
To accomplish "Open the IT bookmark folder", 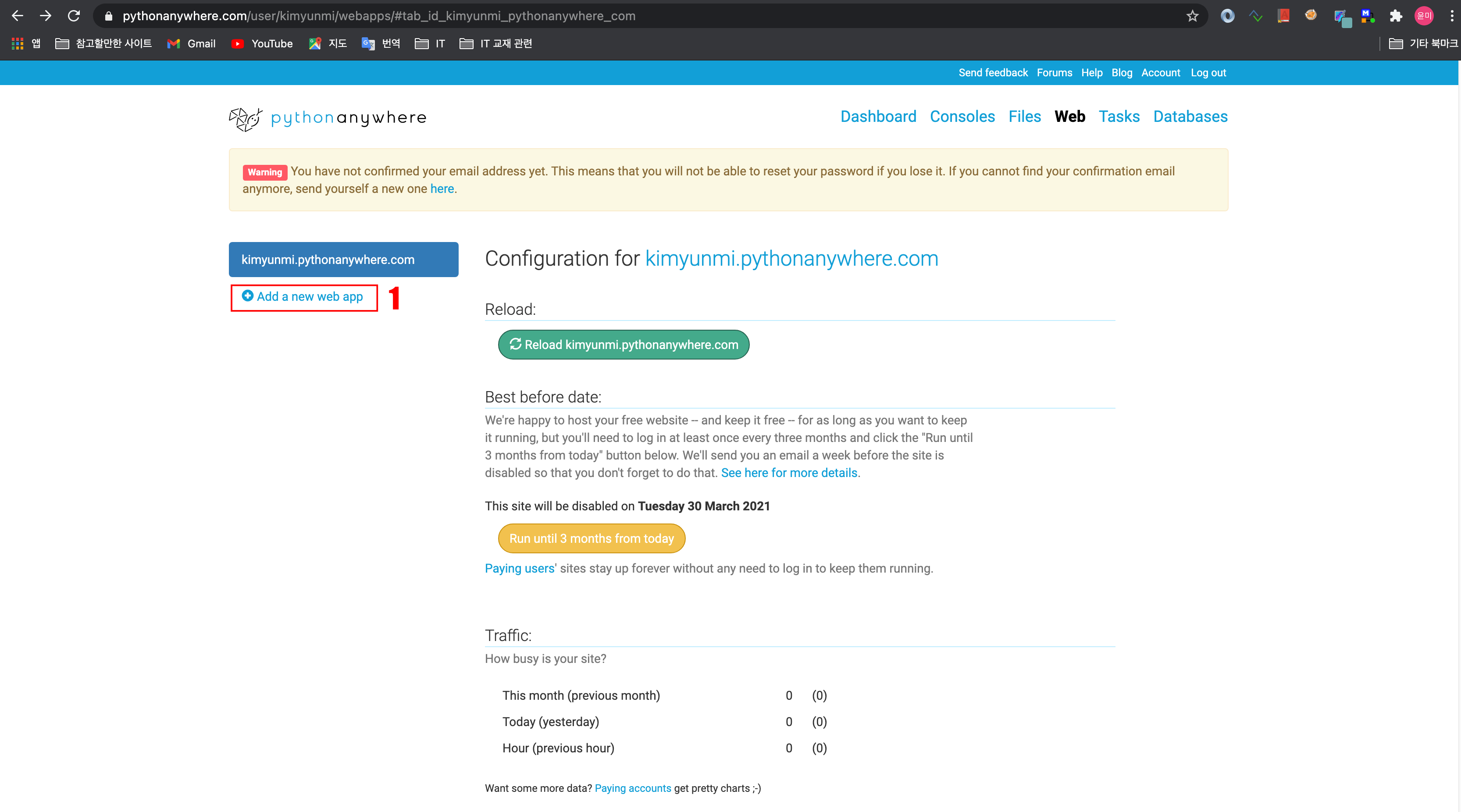I will coord(430,44).
